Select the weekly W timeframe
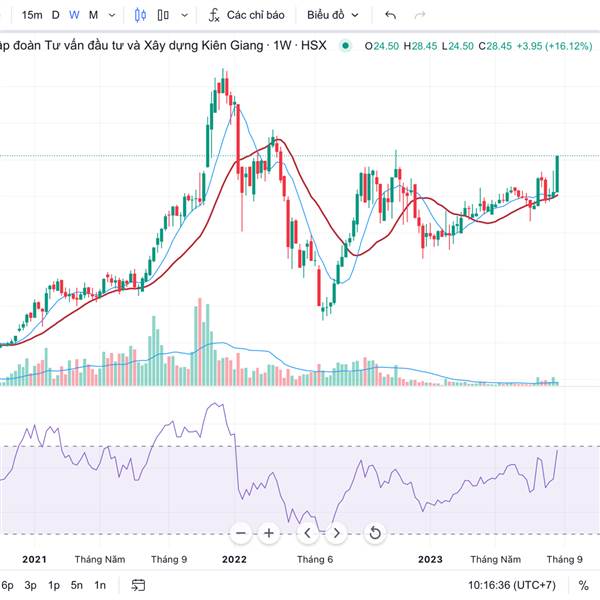 click(74, 15)
